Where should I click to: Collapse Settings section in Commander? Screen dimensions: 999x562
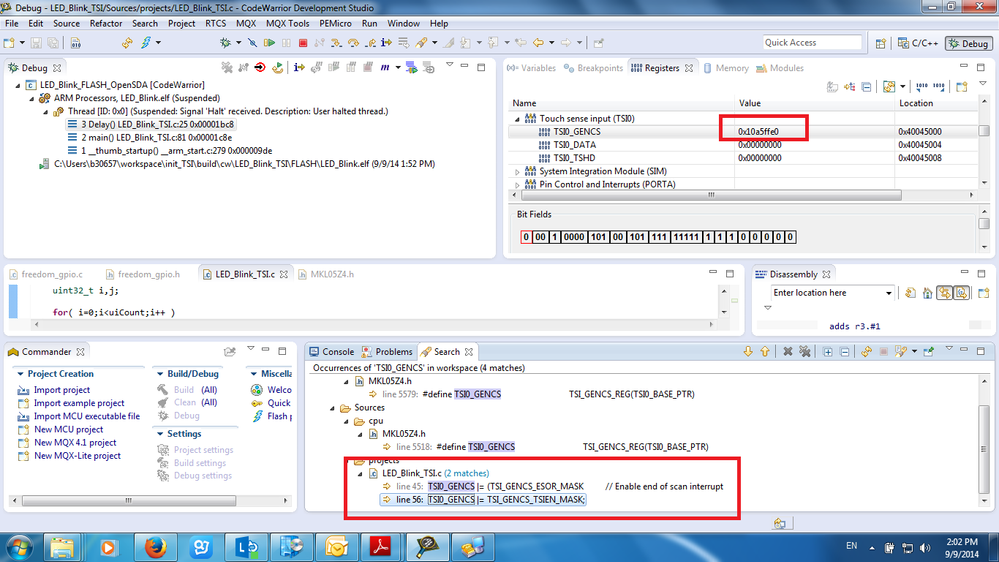click(x=160, y=434)
